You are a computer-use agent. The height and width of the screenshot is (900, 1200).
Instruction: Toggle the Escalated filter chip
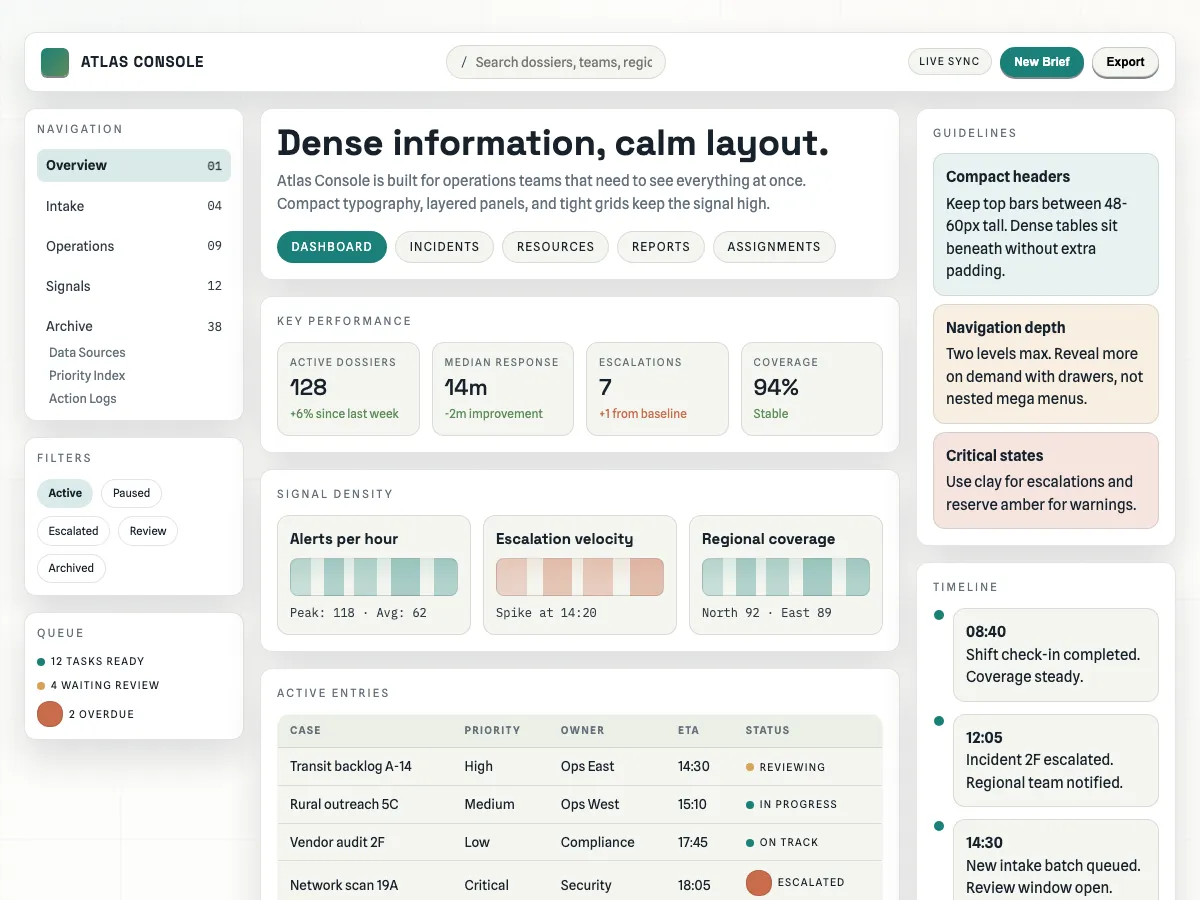73,531
